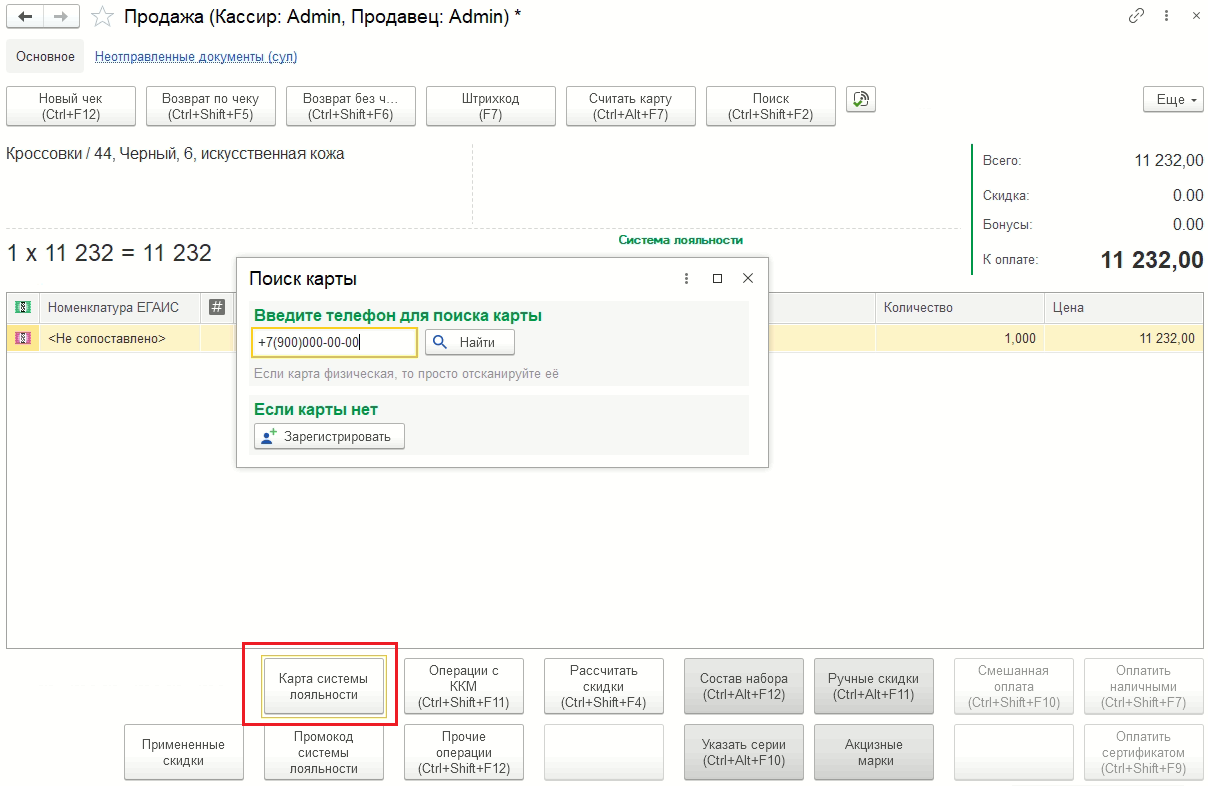Click the green document refresh icon button
Viewport: 1208px width, 786px height.
pyautogui.click(x=860, y=99)
